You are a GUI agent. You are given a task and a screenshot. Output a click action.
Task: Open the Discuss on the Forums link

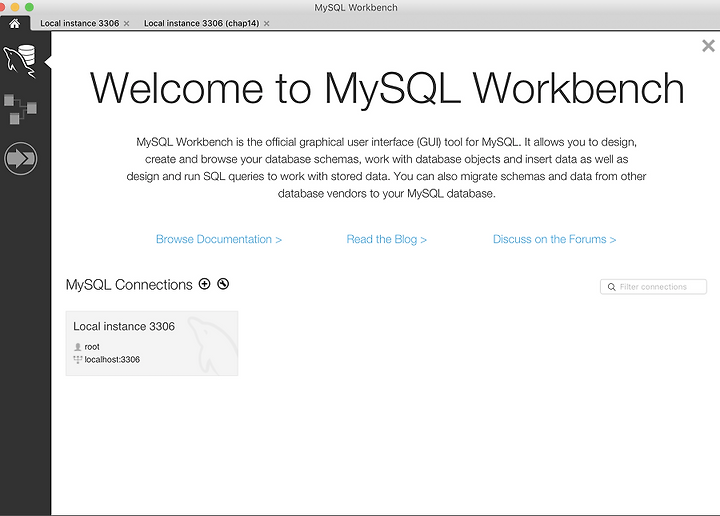pyautogui.click(x=554, y=239)
